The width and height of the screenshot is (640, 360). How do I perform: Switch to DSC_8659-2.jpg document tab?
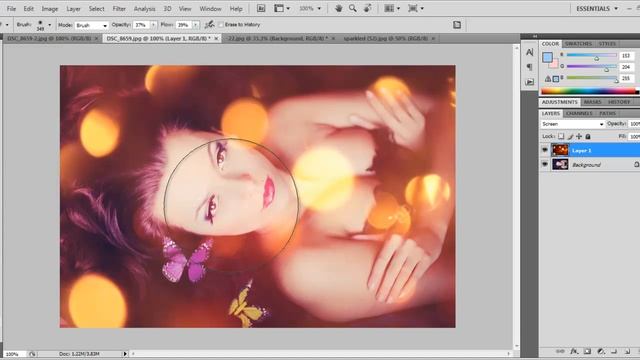49,38
